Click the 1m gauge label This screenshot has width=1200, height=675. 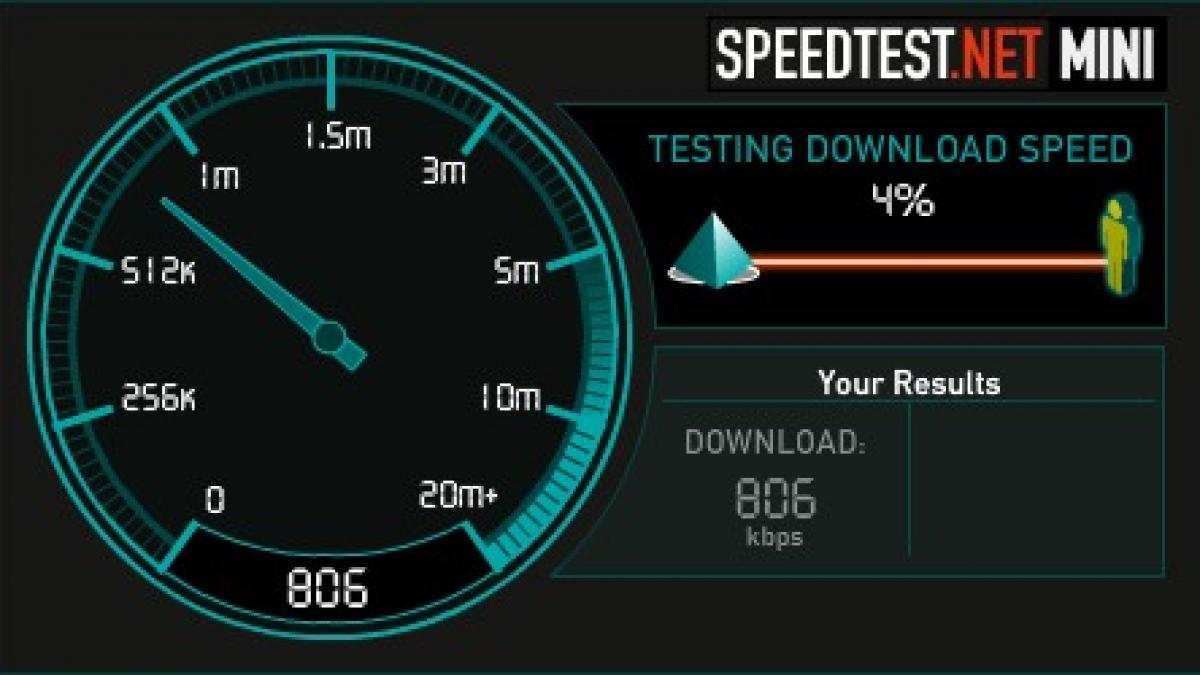218,178
